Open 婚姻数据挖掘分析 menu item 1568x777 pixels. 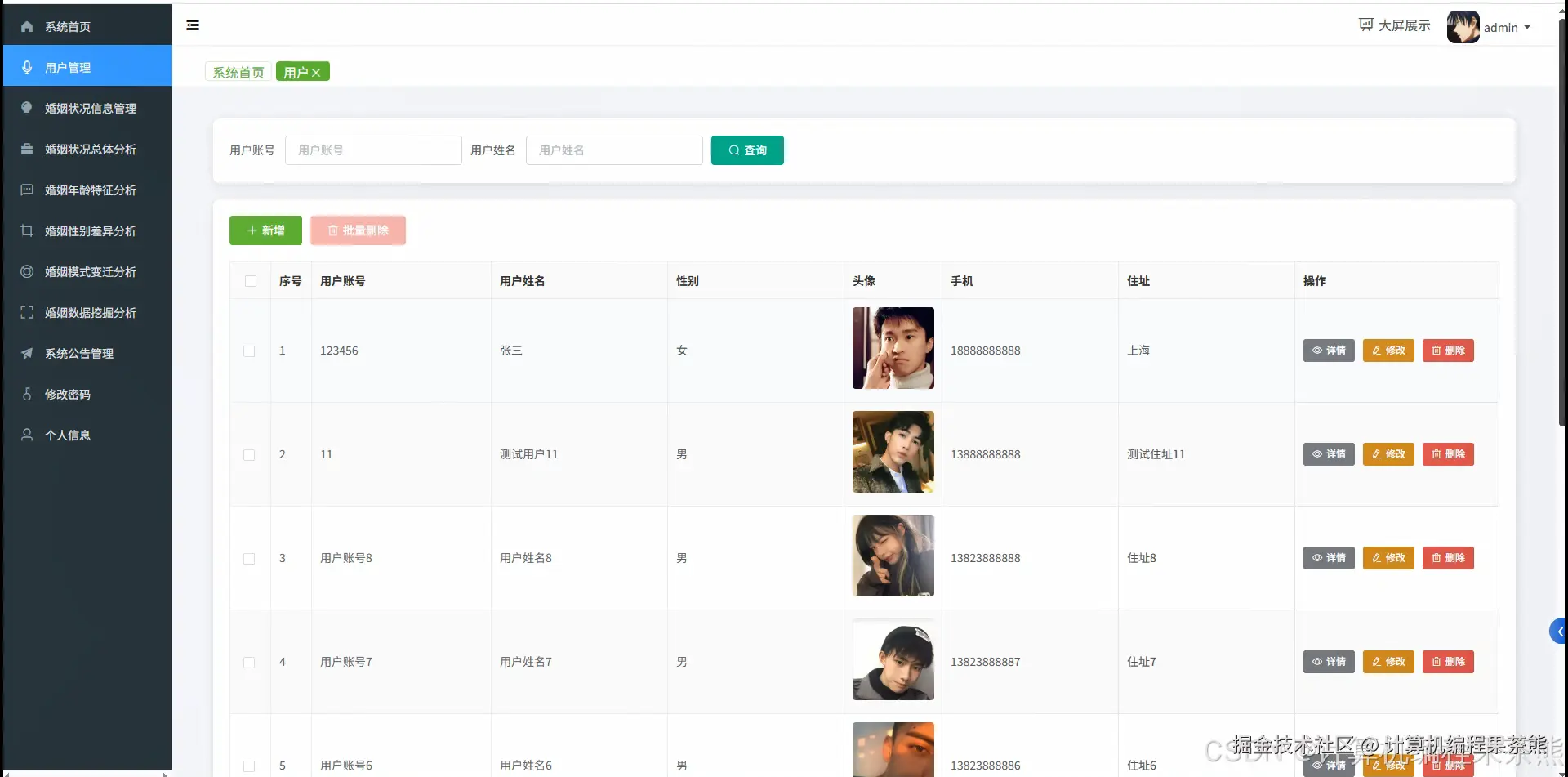(87, 313)
